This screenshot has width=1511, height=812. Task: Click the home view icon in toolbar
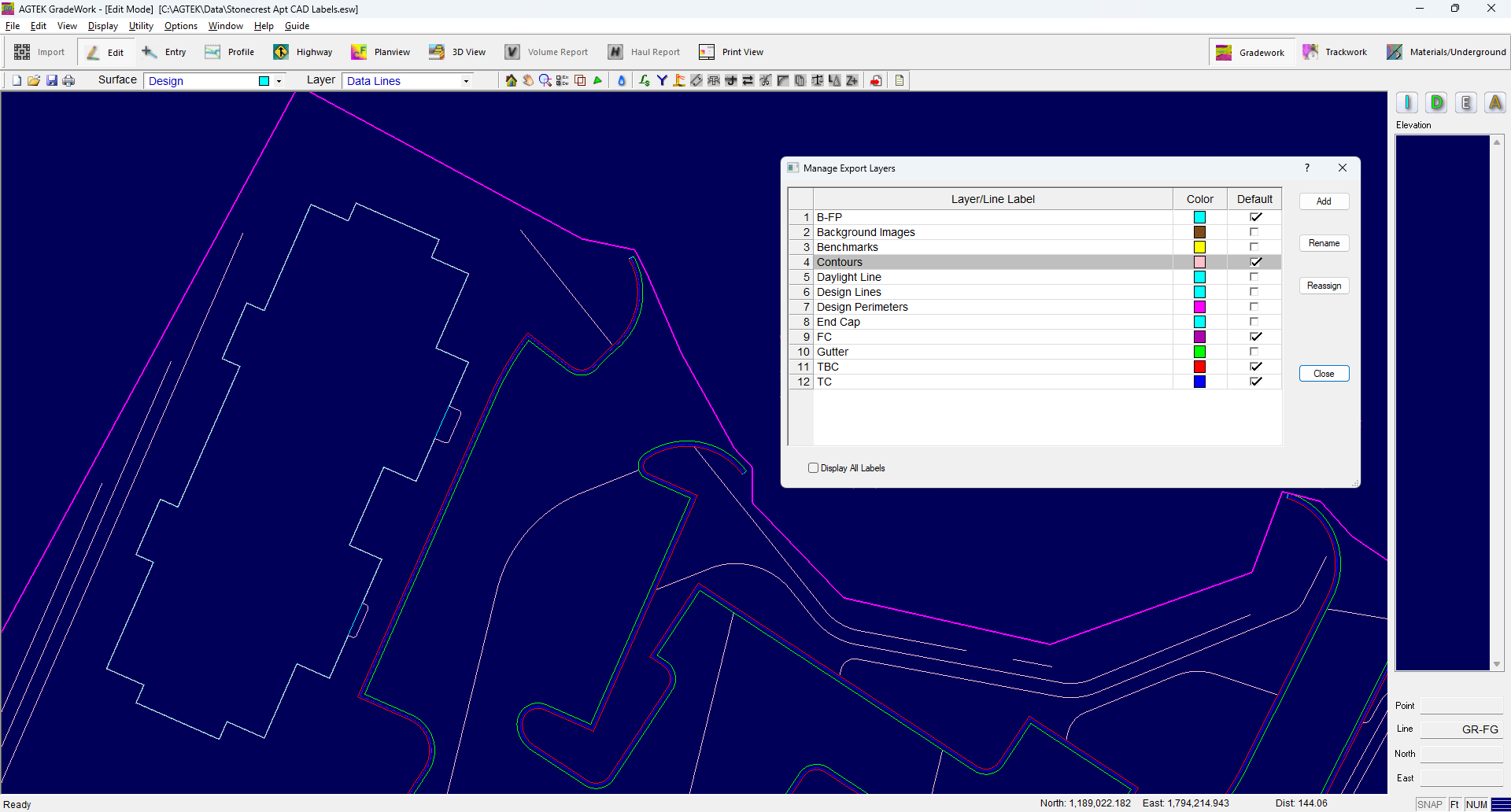point(511,80)
